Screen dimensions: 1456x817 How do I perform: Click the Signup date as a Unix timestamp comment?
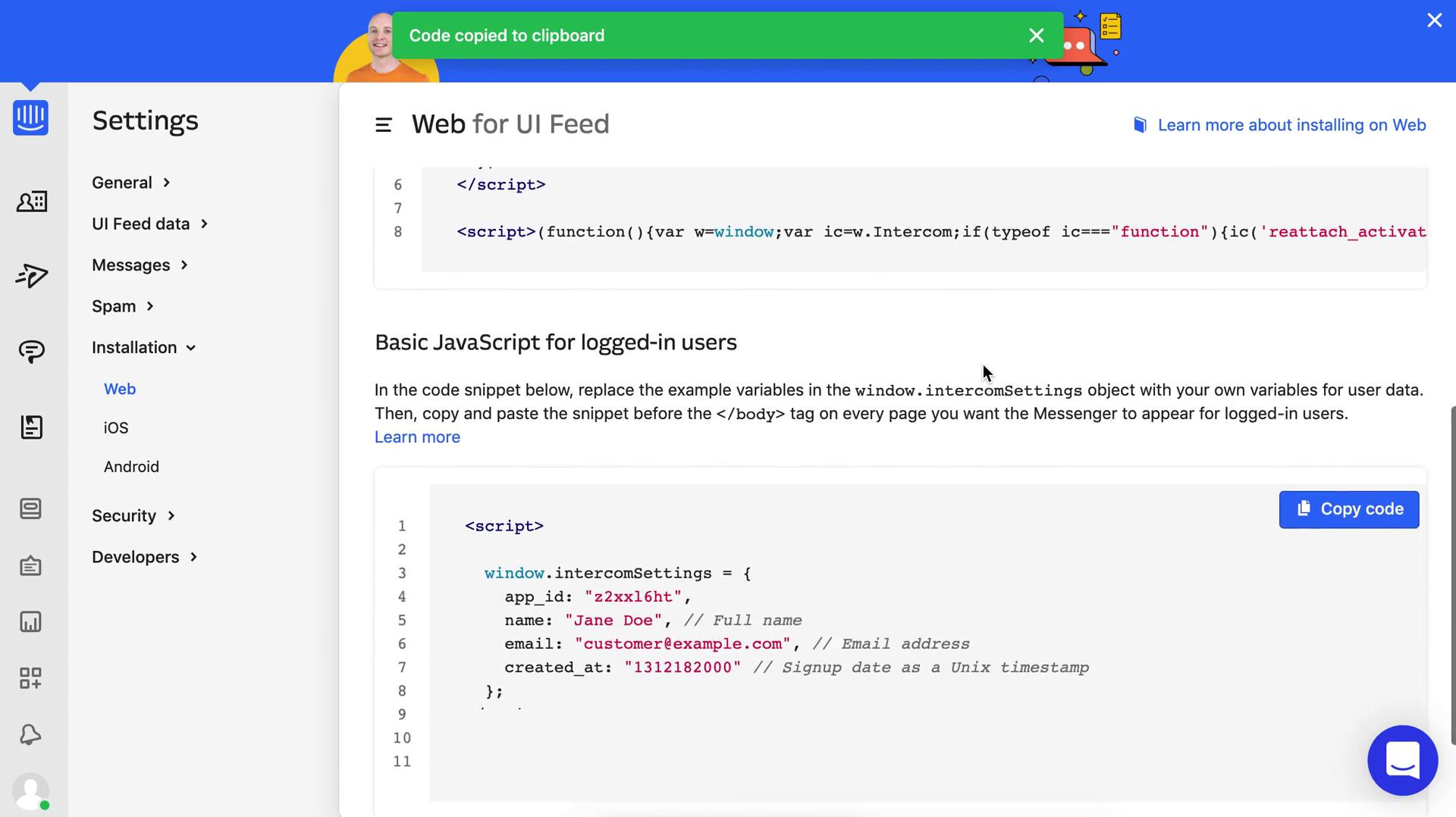click(x=921, y=668)
